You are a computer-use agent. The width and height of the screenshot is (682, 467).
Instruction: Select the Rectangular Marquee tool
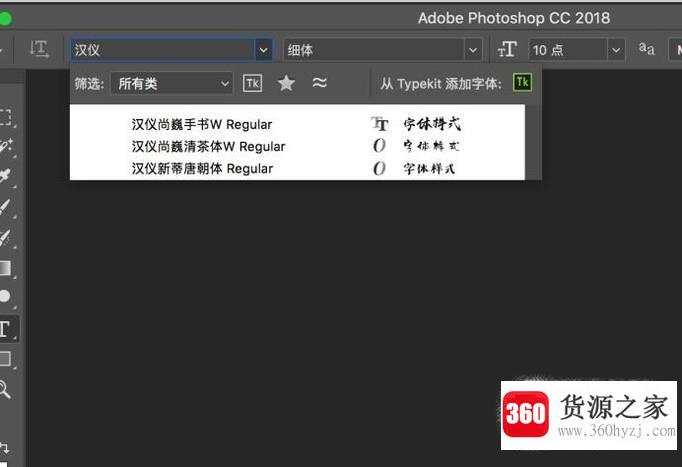6,117
